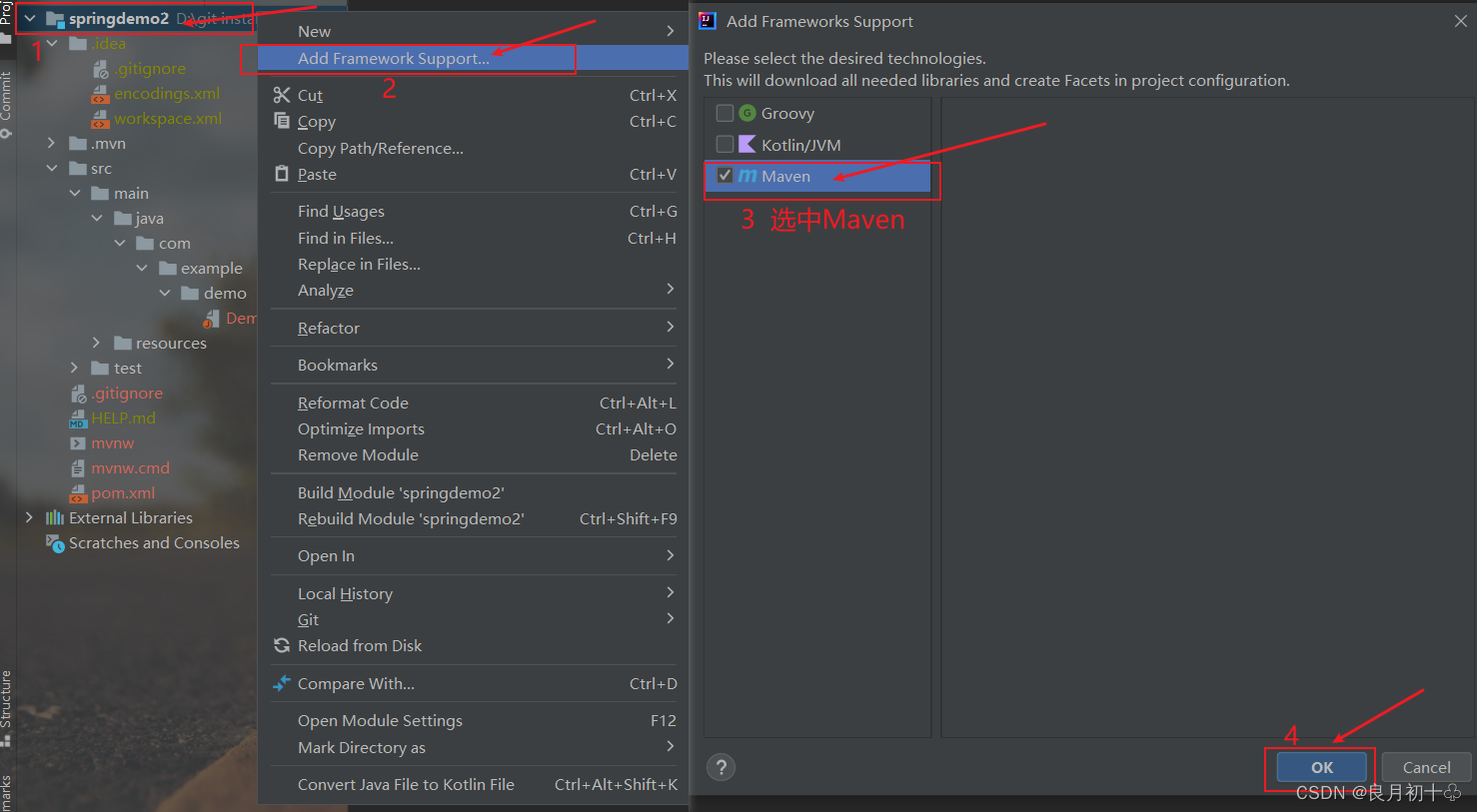Screen dimensions: 1477x812
Task: Collapse the .idea folder
Action: pyautogui.click(x=52, y=43)
